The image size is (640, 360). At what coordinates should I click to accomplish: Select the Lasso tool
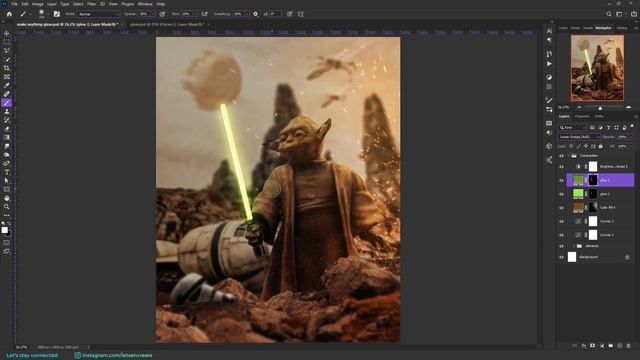tap(7, 51)
